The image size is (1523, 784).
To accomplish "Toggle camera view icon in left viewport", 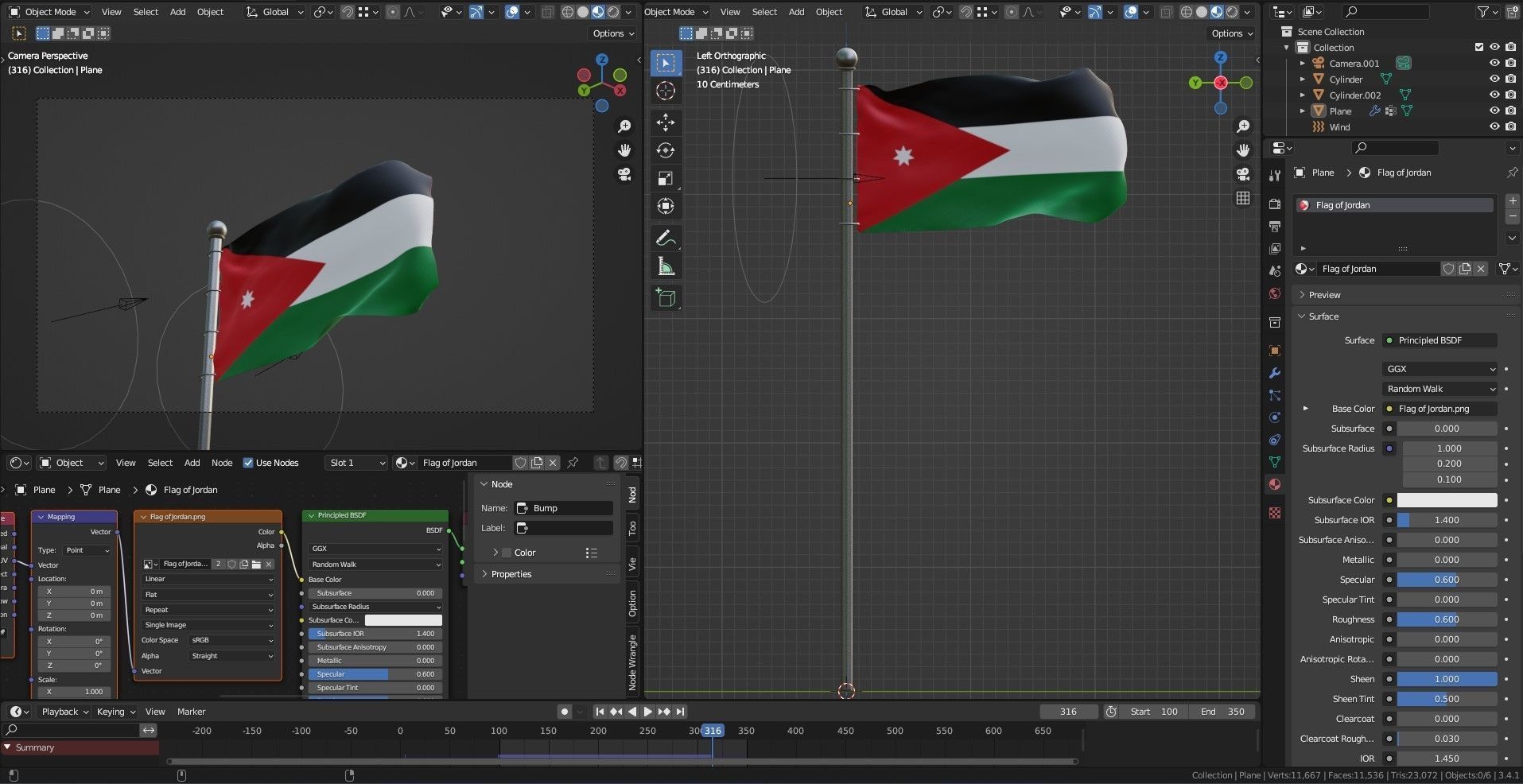I will click(x=624, y=174).
